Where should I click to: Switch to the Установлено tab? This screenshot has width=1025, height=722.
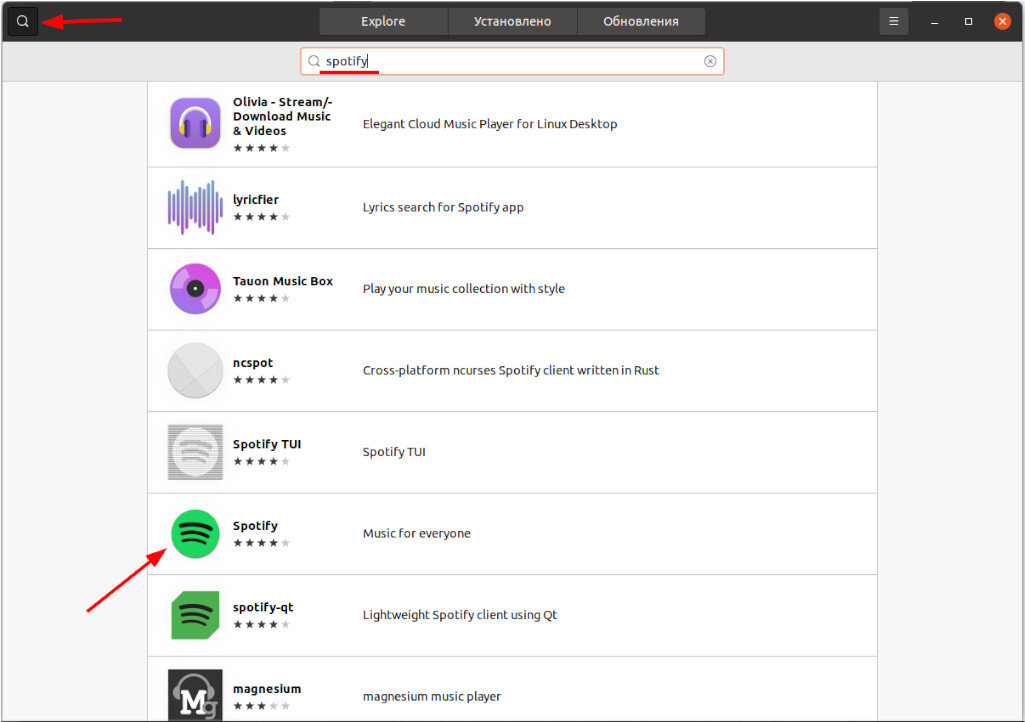pos(512,22)
